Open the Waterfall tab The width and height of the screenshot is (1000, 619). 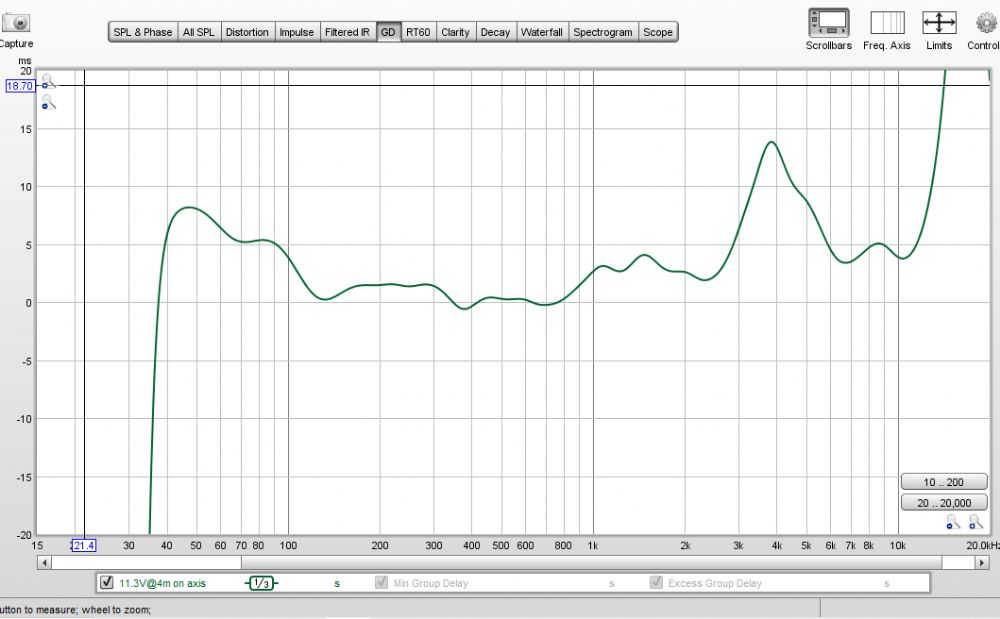pyautogui.click(x=541, y=32)
